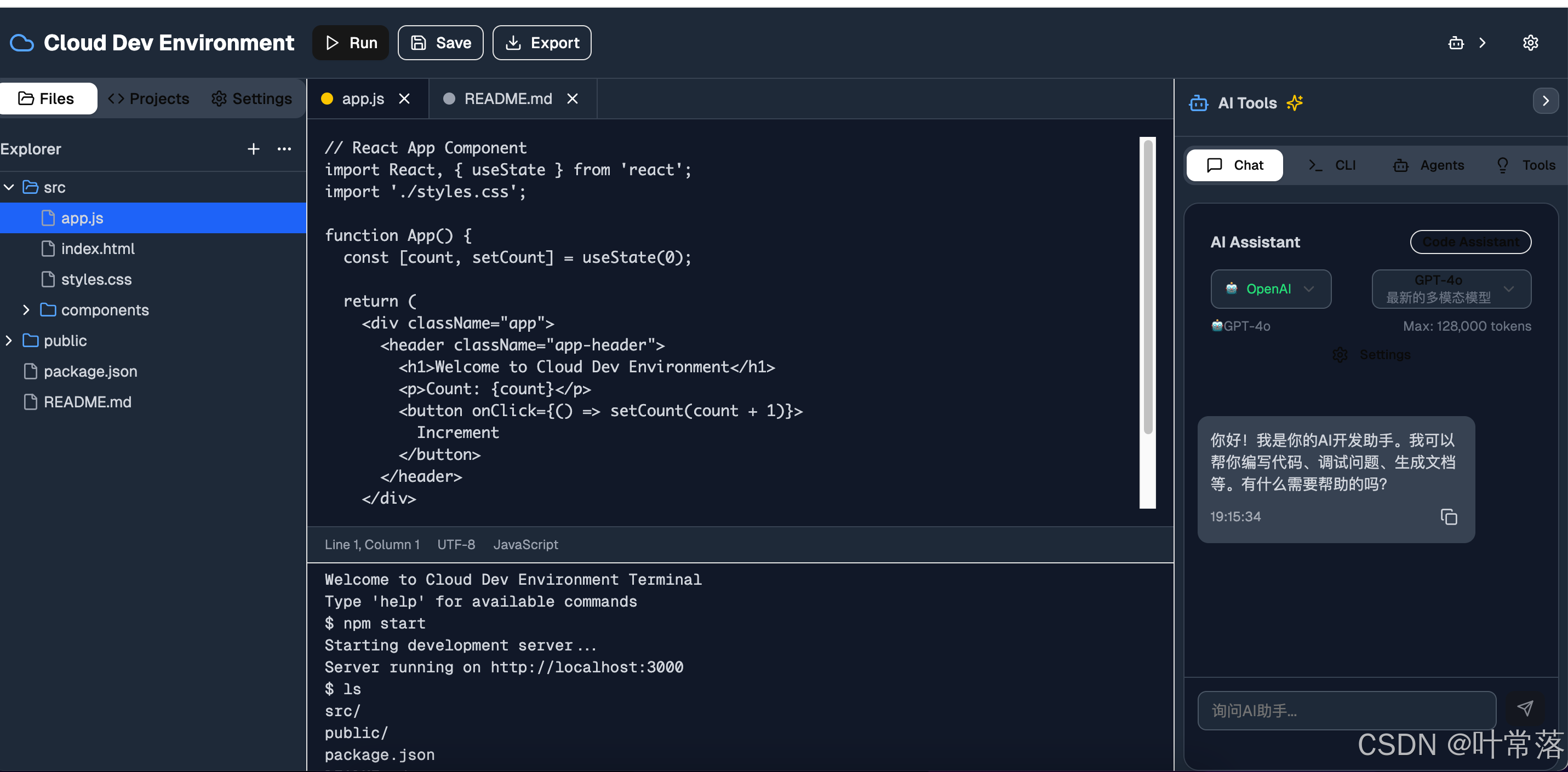
Task: Copy the assistant greeting message
Action: coord(1449,517)
